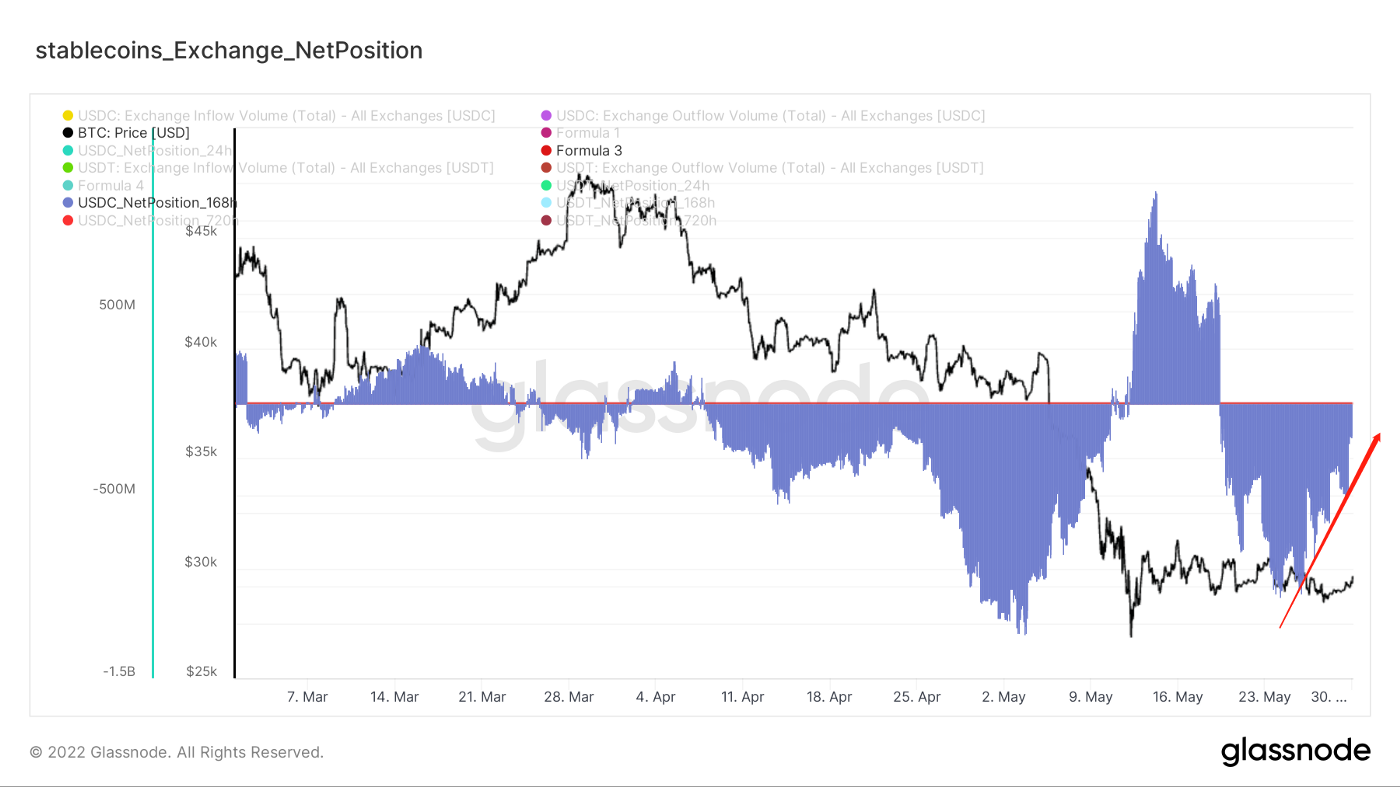Click the Formula 4 legend dot

pos(68,186)
